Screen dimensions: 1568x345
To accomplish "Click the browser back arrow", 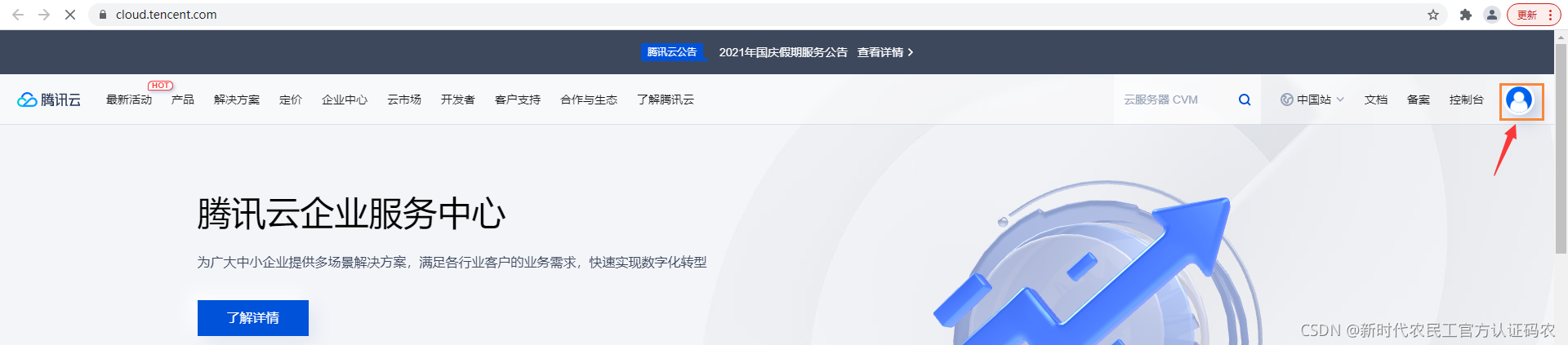I will [x=18, y=15].
